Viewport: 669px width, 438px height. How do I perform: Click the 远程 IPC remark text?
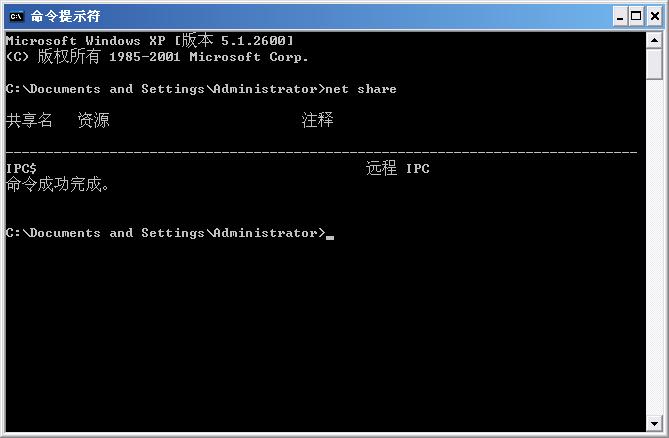click(397, 169)
